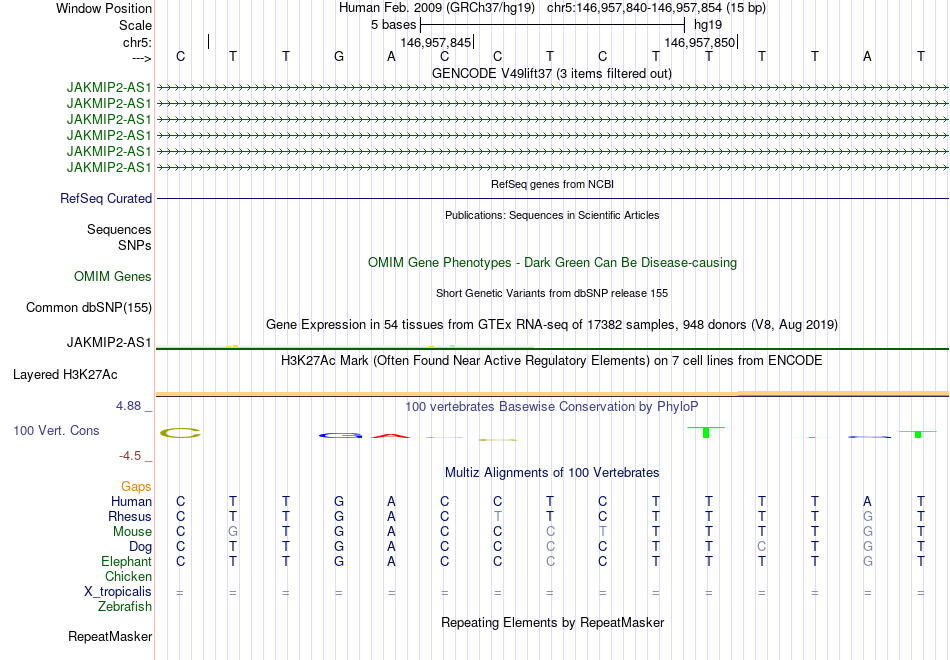This screenshot has height=660, width=950.
Task: Select the chr5:146,957,840-146,957,854 position text
Action: (x=656, y=8)
